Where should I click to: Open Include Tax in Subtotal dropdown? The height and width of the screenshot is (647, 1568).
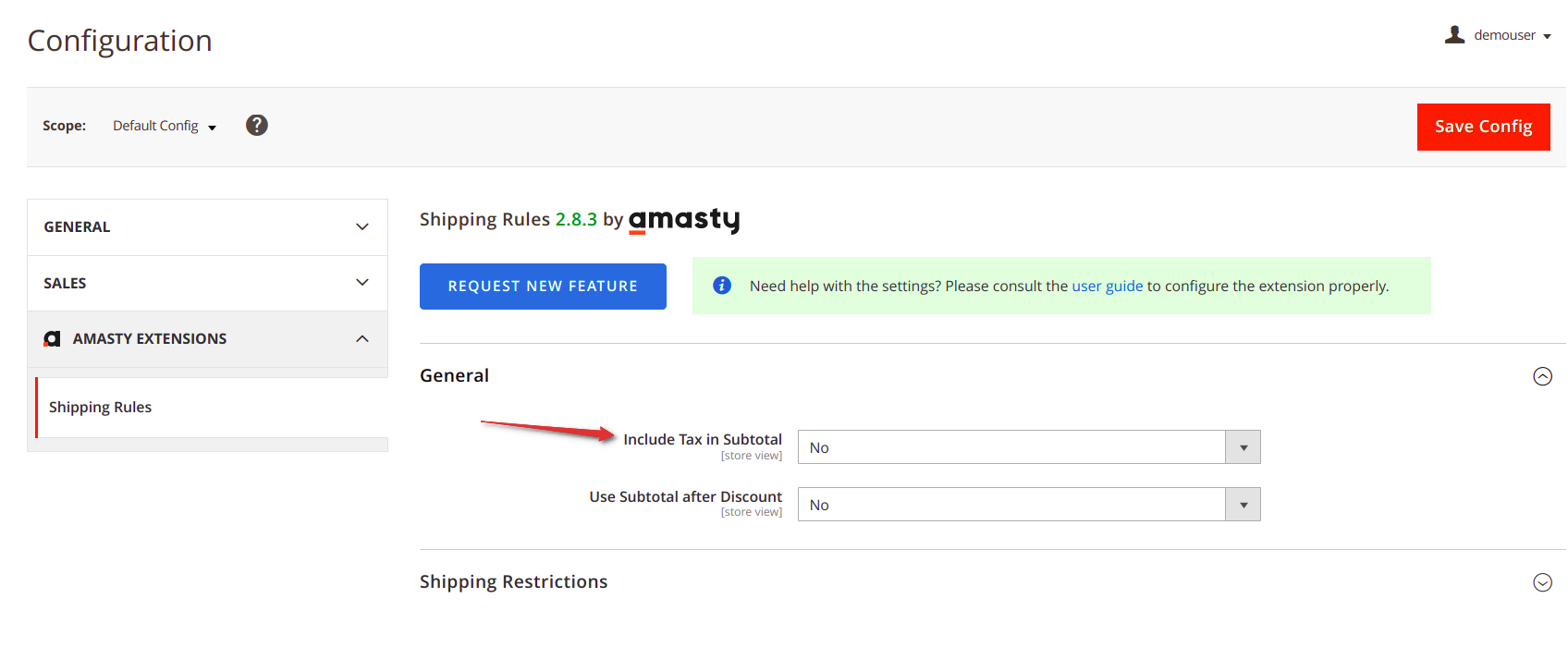1029,447
